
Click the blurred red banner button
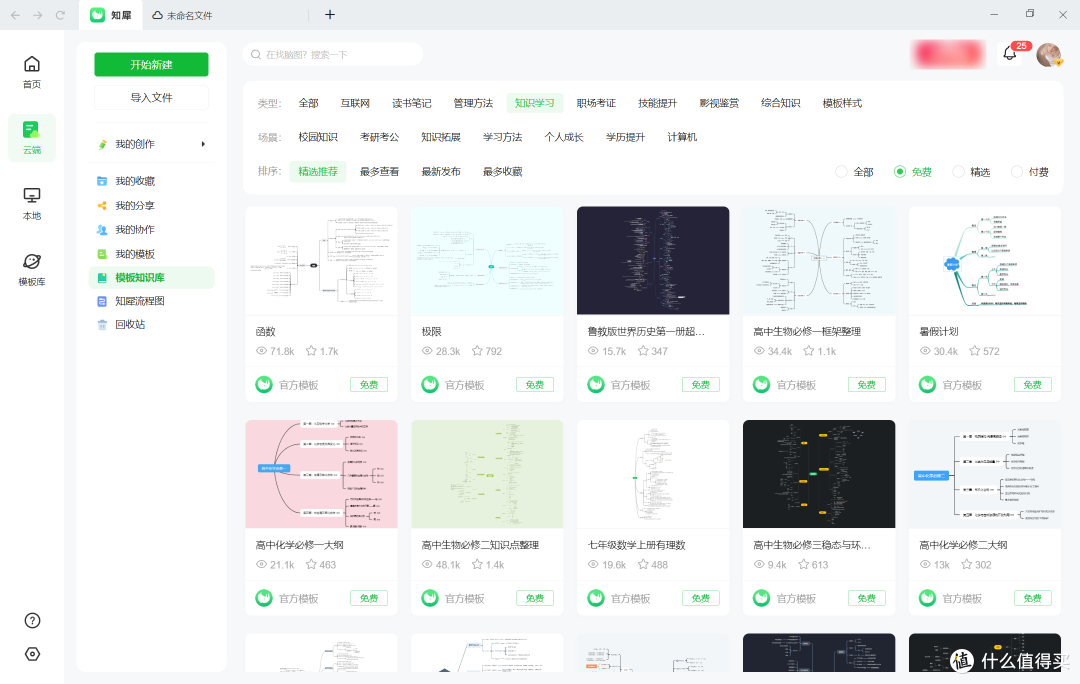click(x=948, y=54)
